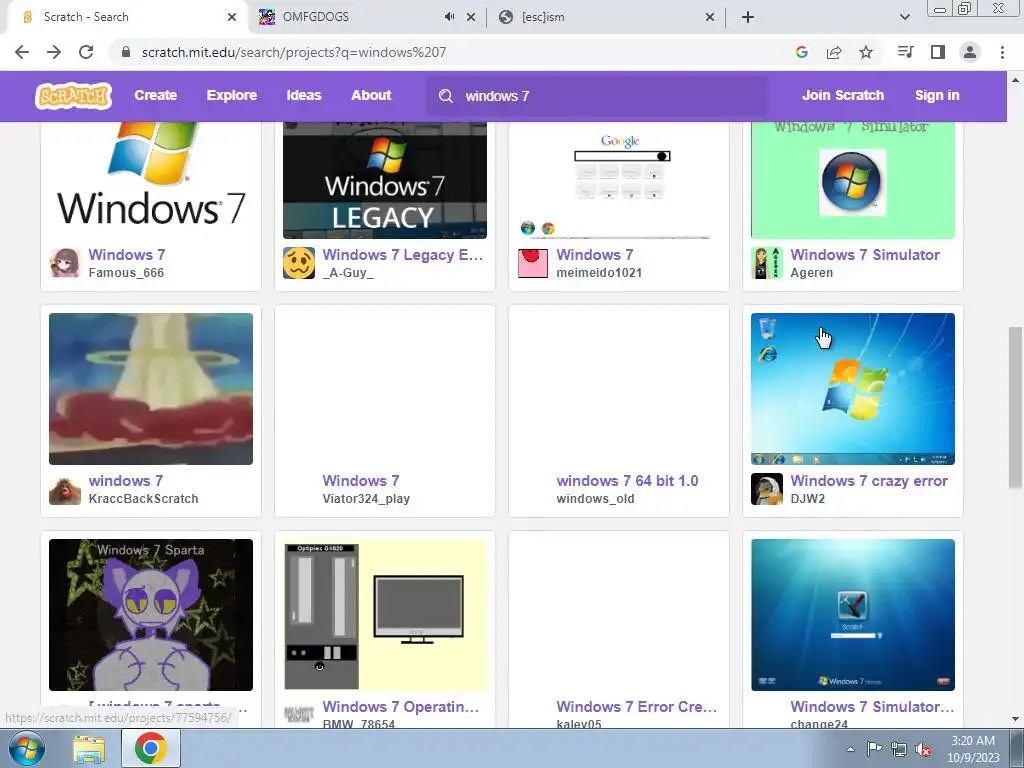Open Windows 7 Simulator by Ageren
Screen dimensions: 1024x768
[x=865, y=255]
